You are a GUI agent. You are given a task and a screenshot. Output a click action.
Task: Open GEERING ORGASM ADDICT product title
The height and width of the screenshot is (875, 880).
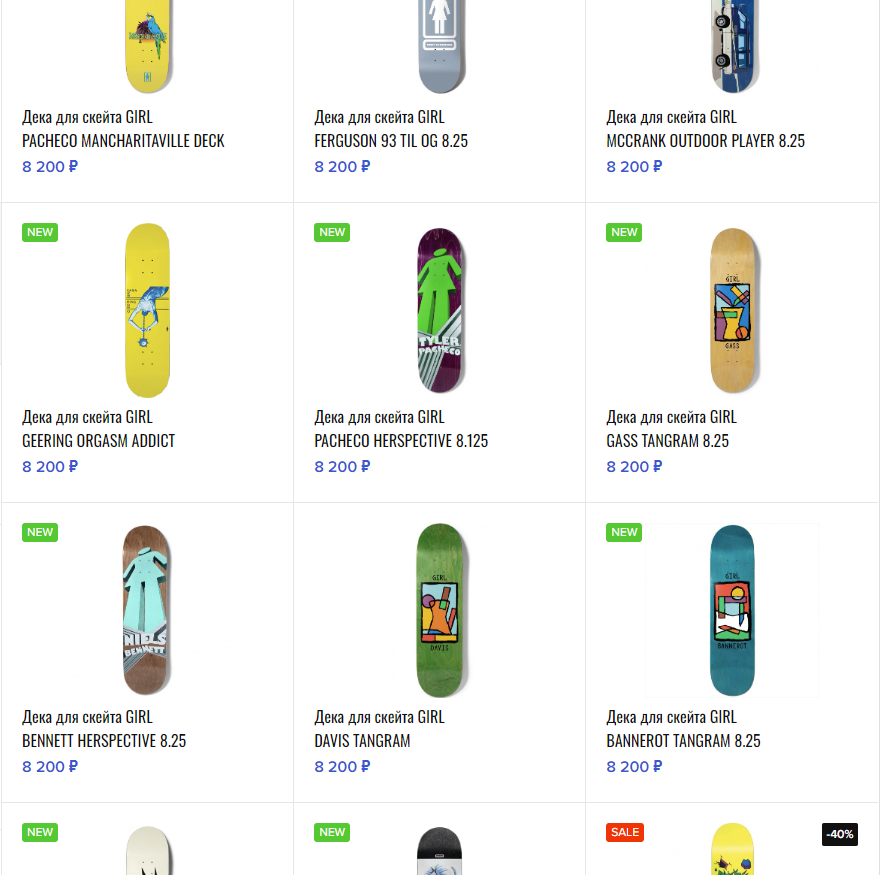point(99,441)
